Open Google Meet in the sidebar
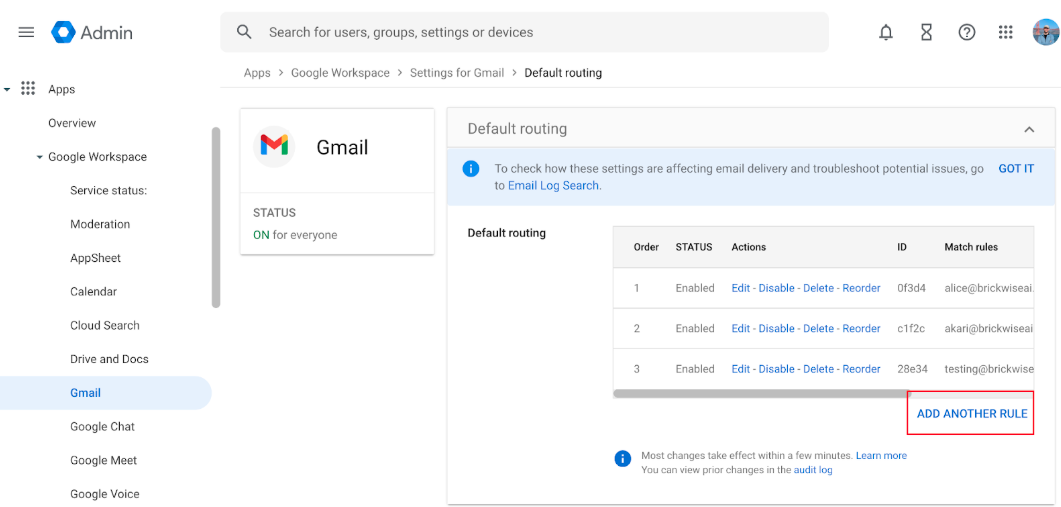The width and height of the screenshot is (1061, 507). [104, 460]
